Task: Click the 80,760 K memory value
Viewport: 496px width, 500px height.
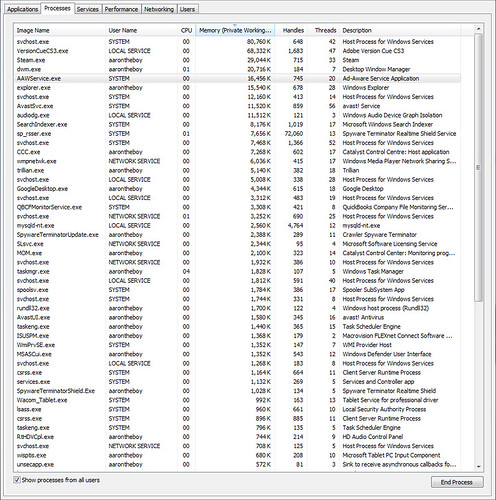Action: click(259, 42)
